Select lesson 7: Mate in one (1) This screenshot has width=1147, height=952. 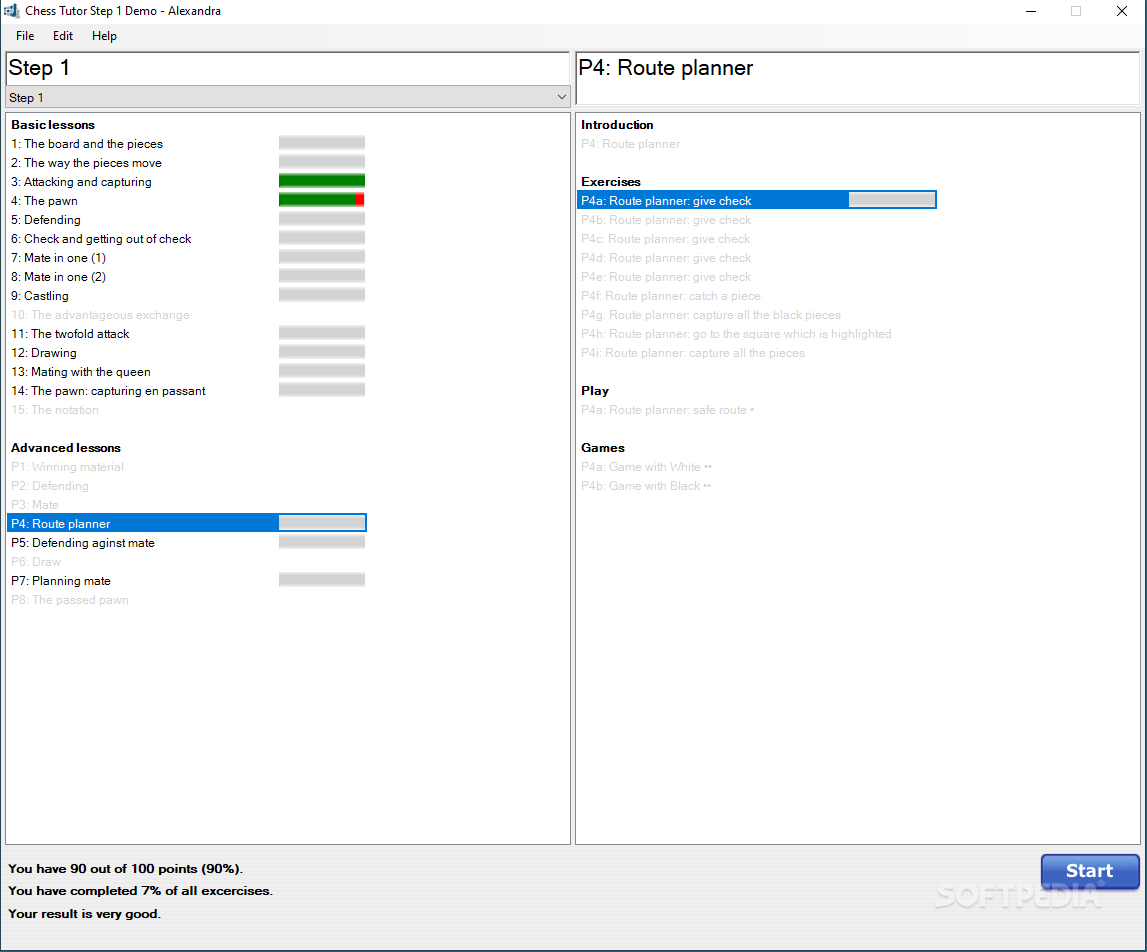click(x=59, y=258)
